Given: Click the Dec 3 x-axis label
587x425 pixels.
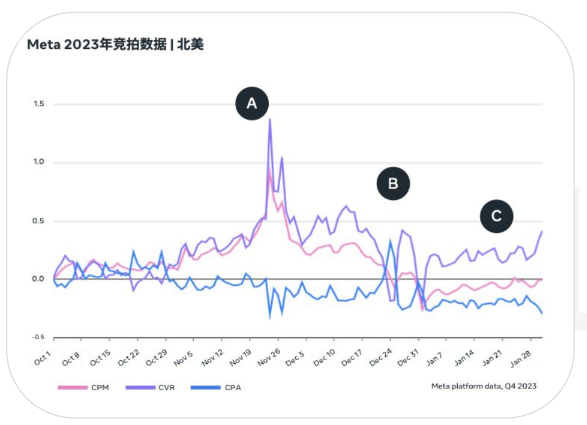Looking at the screenshot, I should 295,359.
